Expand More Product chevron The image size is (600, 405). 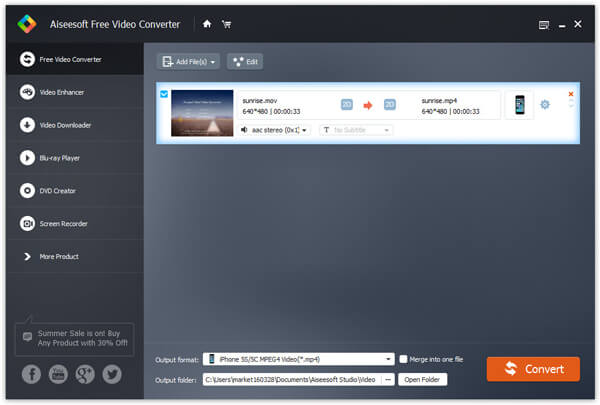tap(27, 256)
